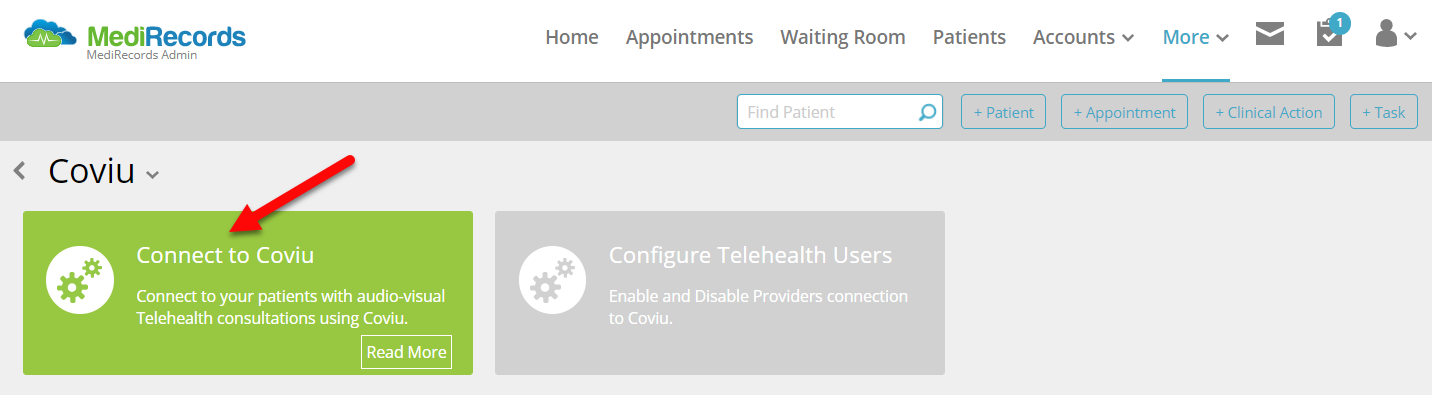Click the magnifier search icon in Find Patient
Viewport: 1432px width, 395px height.
tap(927, 112)
